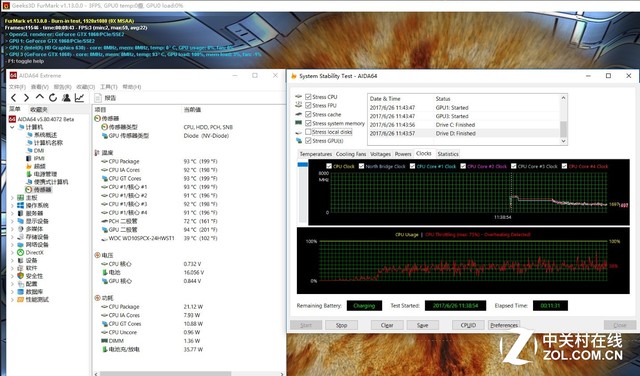640x376 pixels.
Task: Uncheck the Stress CPU checkbox
Action: pyautogui.click(x=308, y=97)
